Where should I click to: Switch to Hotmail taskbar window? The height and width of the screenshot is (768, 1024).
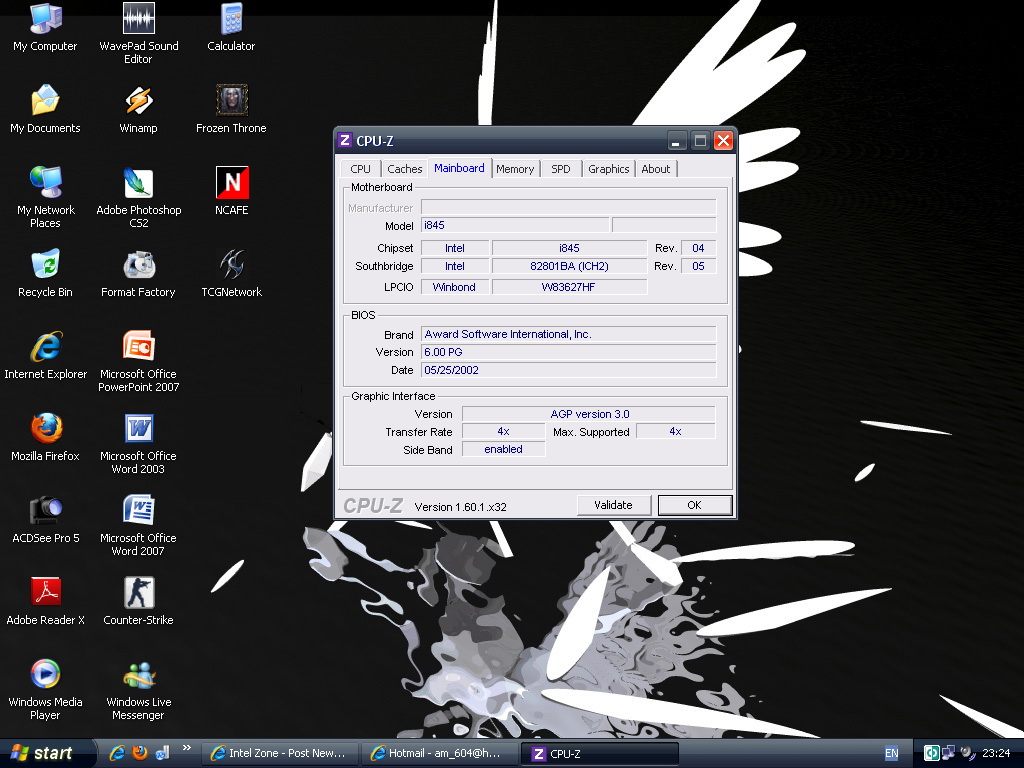point(439,754)
